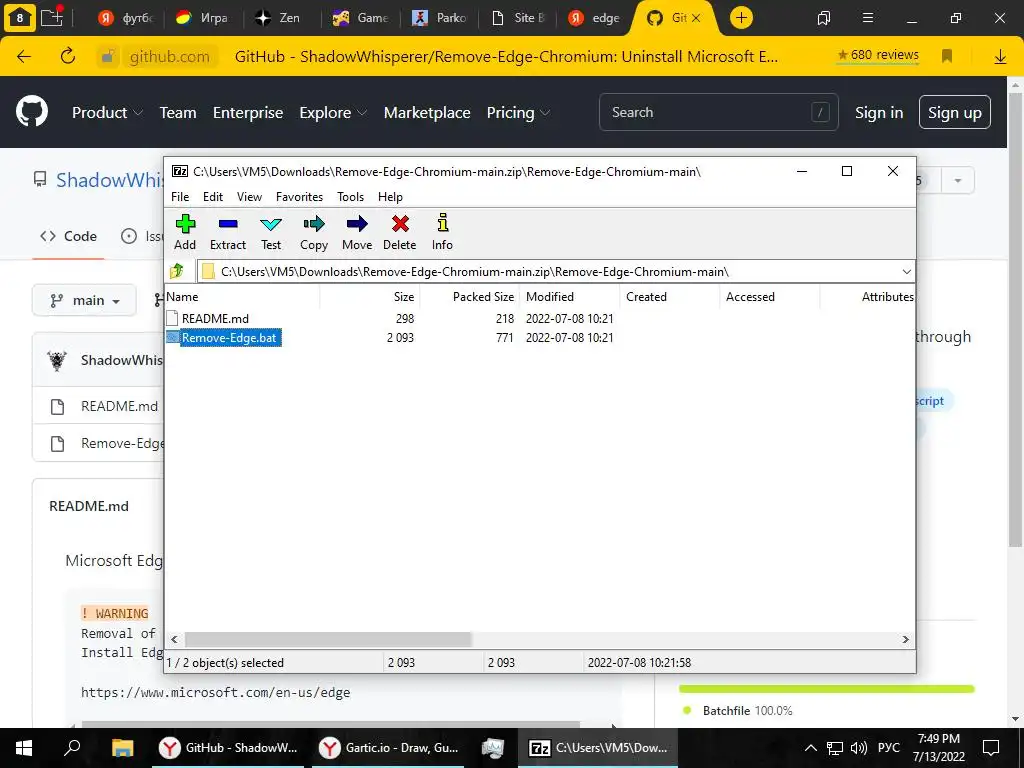Click the GitHub Search field

(718, 112)
